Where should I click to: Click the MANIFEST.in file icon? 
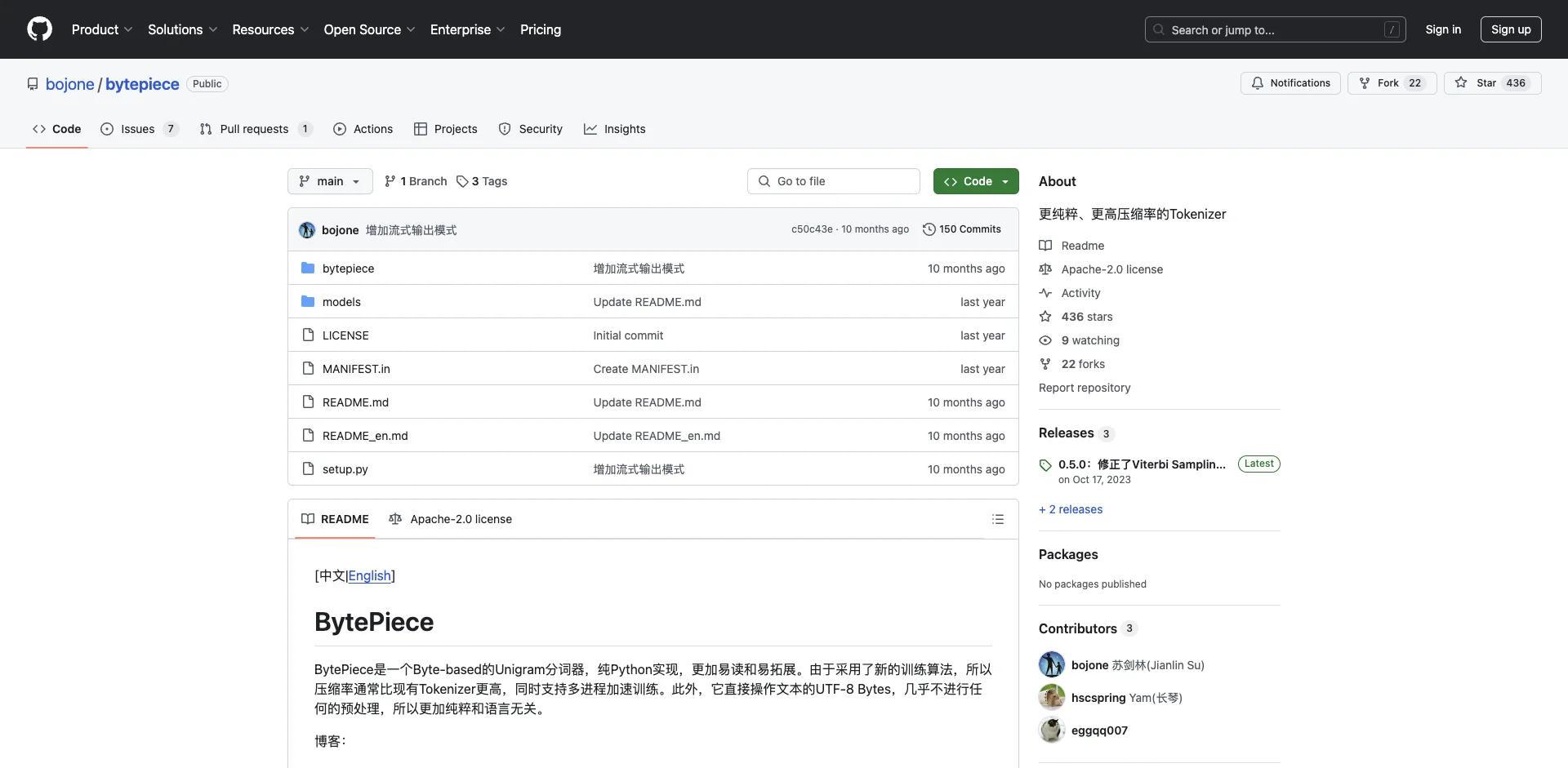coord(308,368)
